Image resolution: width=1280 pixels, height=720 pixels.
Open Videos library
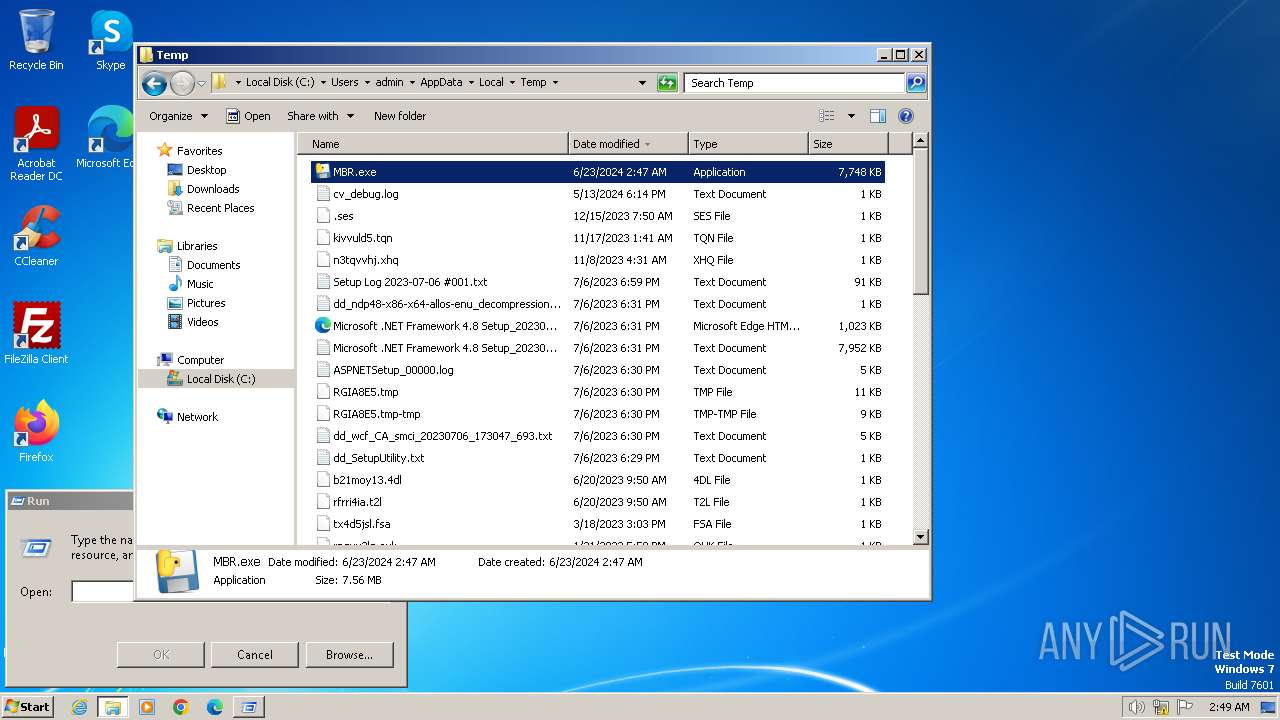[202, 322]
